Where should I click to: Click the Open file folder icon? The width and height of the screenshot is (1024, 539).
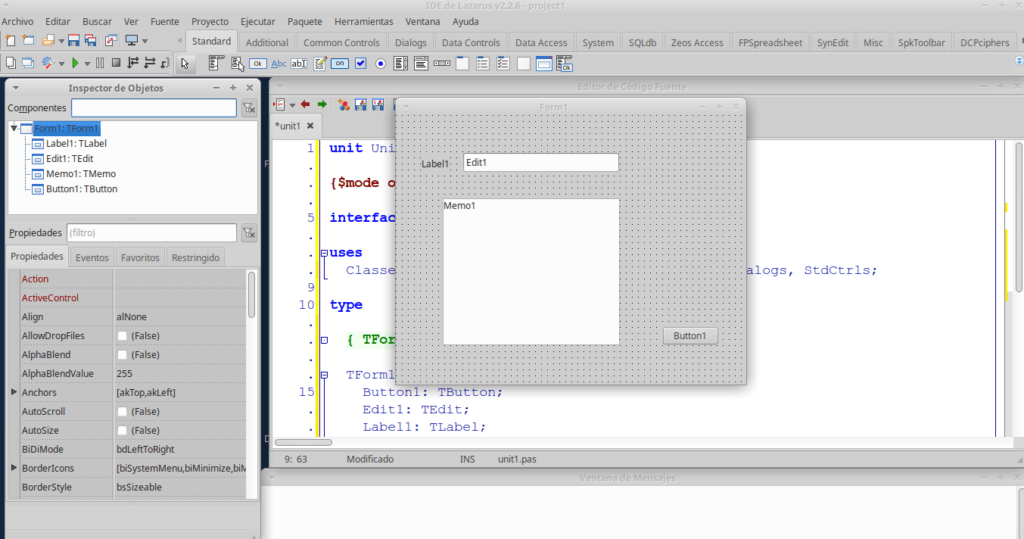click(48, 41)
